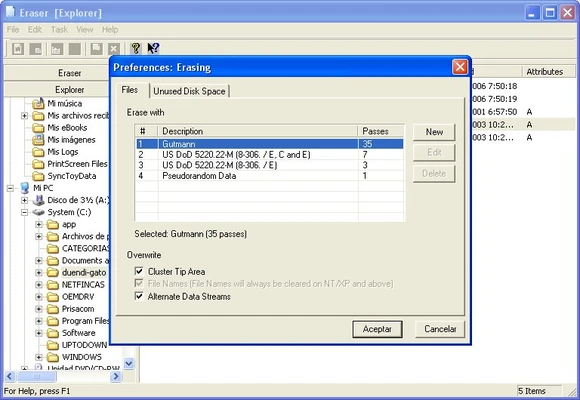The height and width of the screenshot is (400, 580).
Task: Expand the Disco de 3½ (A:) node
Action: (x=24, y=200)
